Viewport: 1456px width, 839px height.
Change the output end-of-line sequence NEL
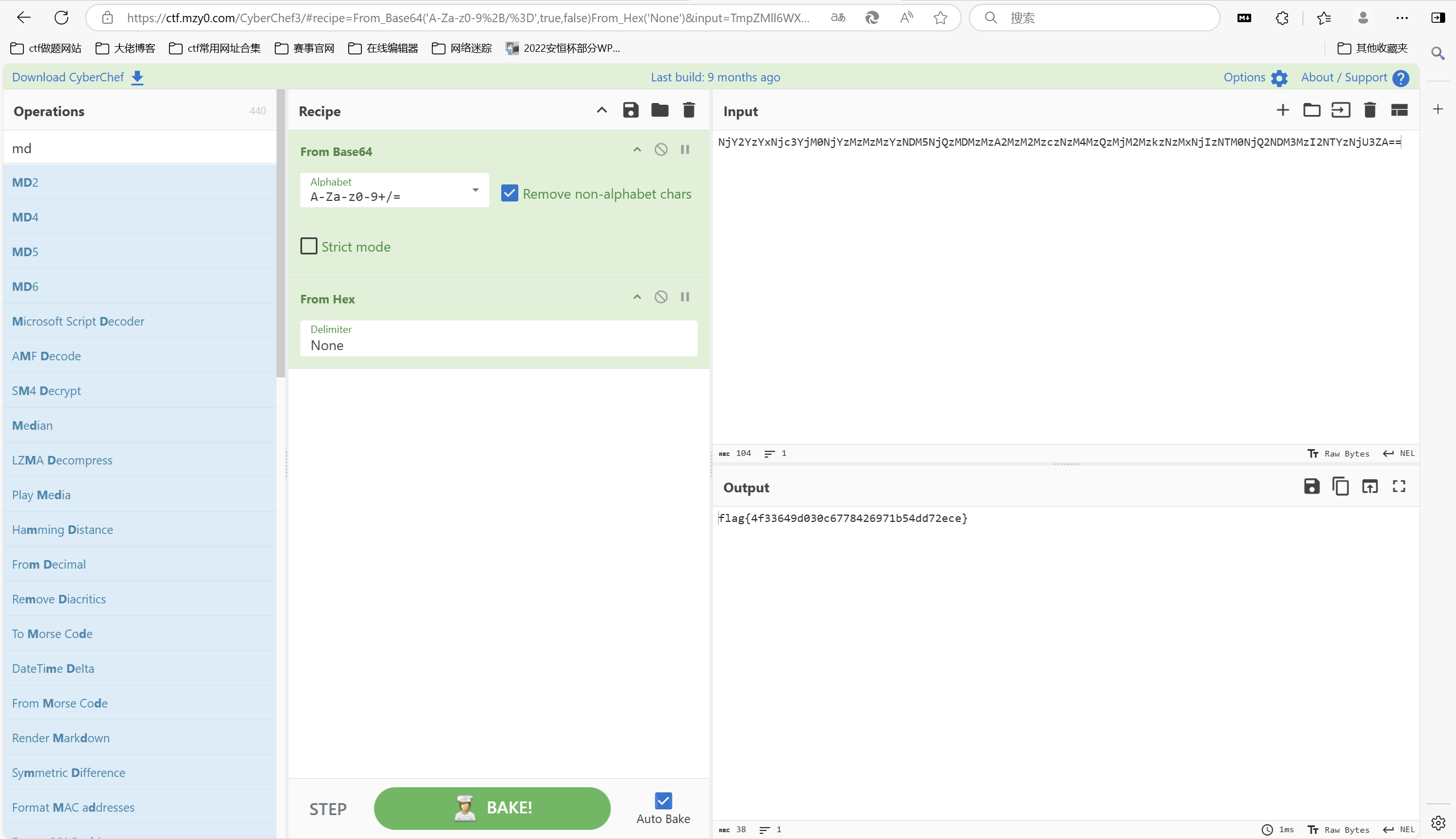[1399, 830]
